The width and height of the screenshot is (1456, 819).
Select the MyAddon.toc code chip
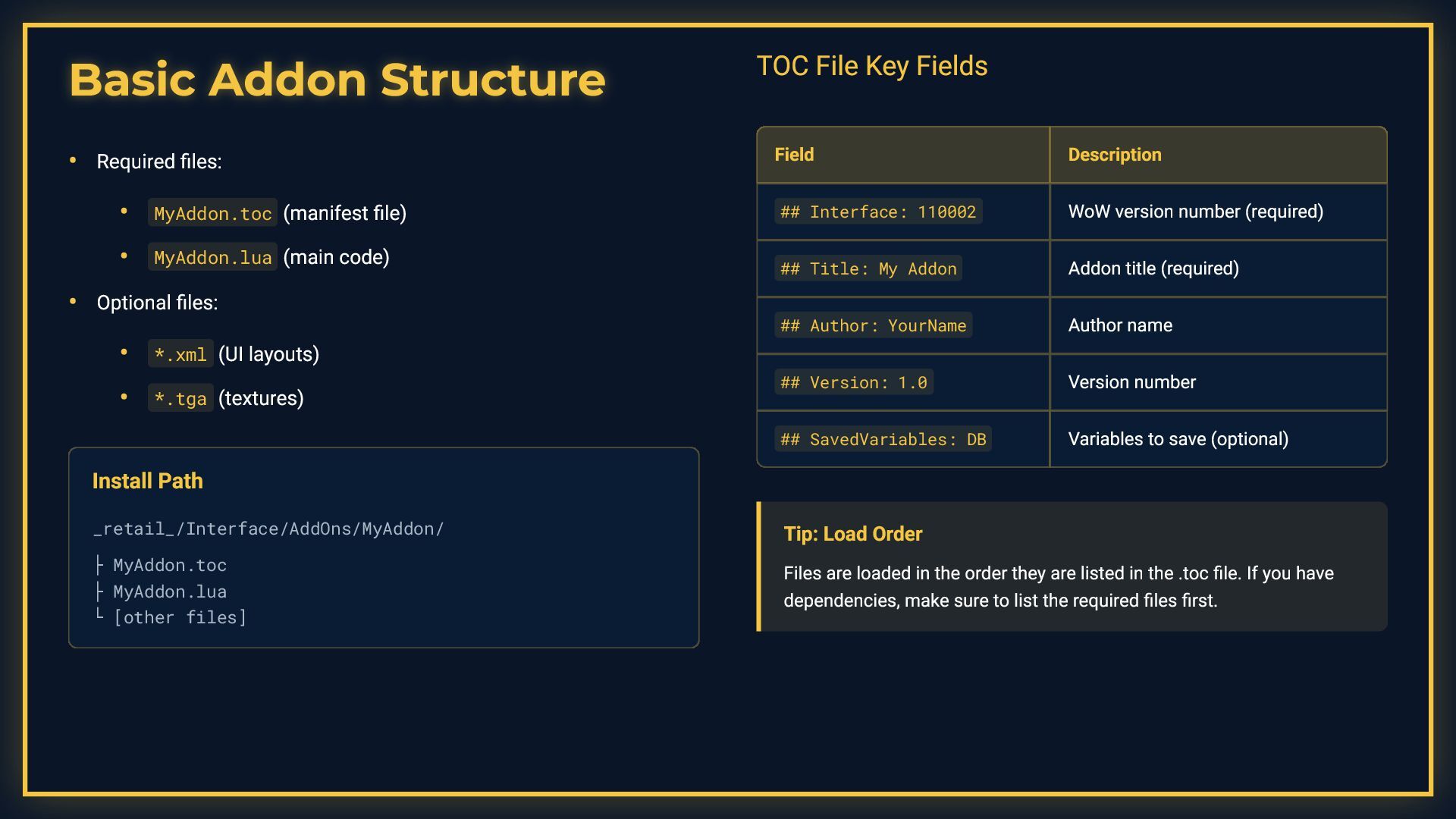click(212, 213)
